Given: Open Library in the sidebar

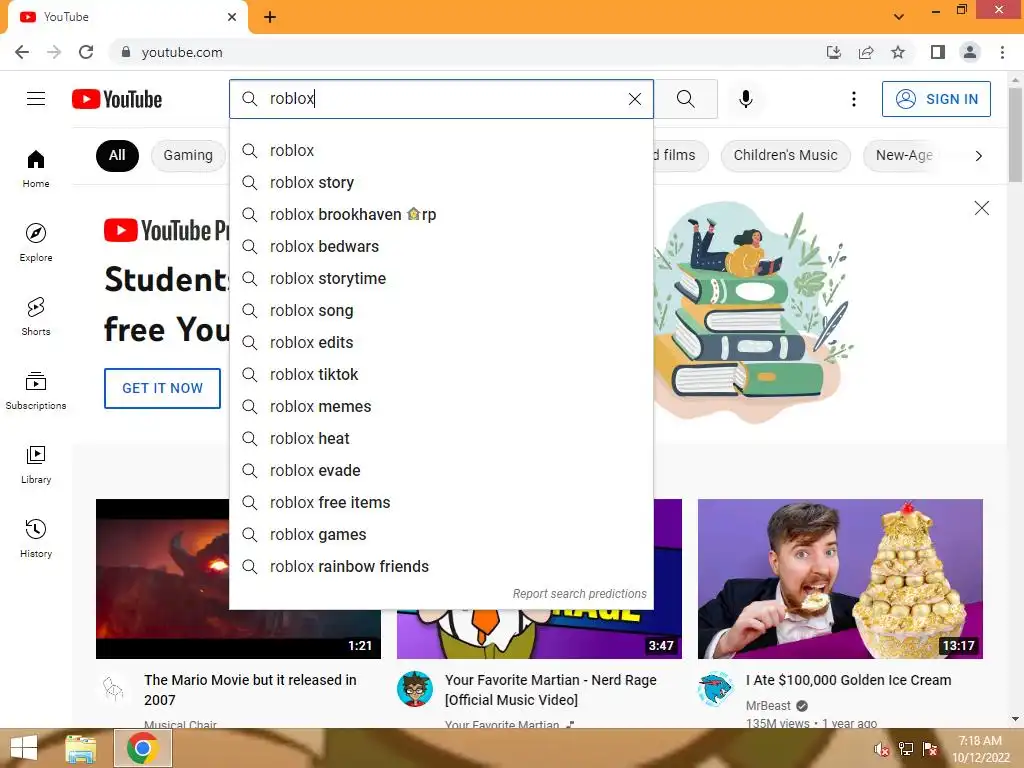Looking at the screenshot, I should pos(36,465).
